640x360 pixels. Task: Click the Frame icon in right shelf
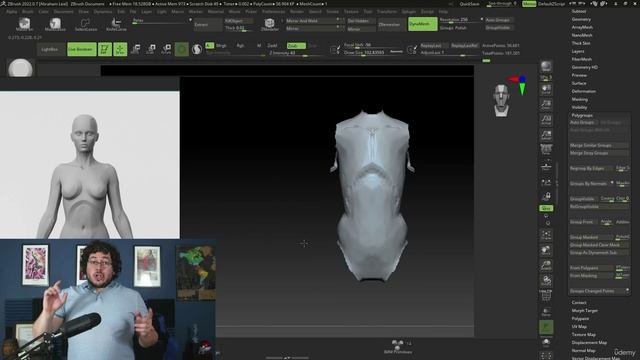coord(546,235)
